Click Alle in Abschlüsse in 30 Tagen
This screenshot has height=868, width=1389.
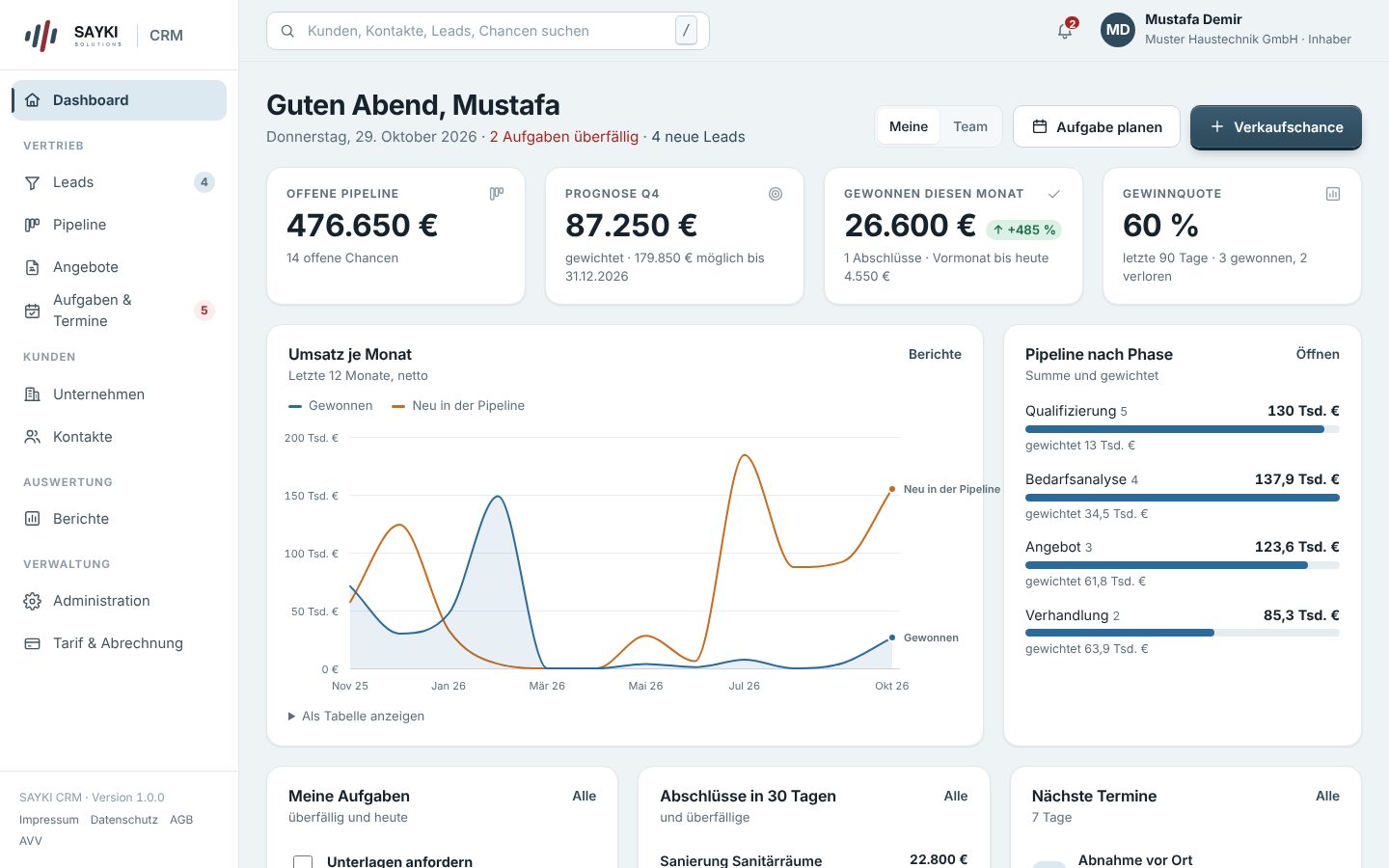(x=956, y=796)
